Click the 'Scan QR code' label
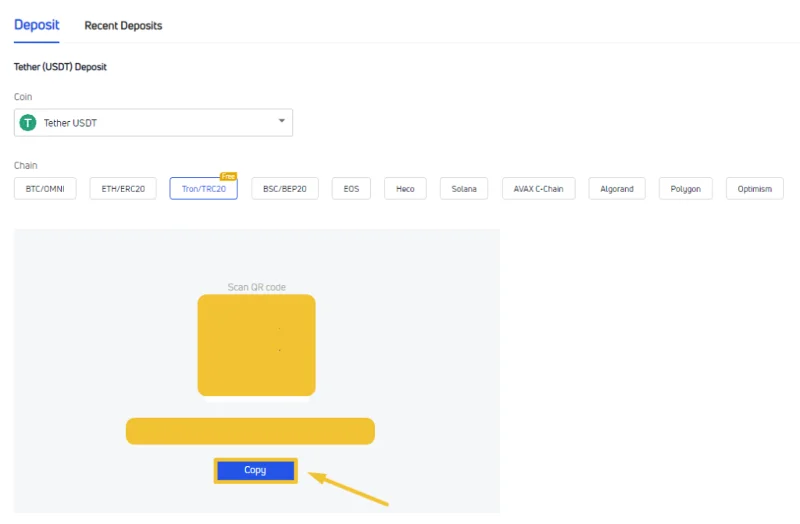 click(x=257, y=287)
